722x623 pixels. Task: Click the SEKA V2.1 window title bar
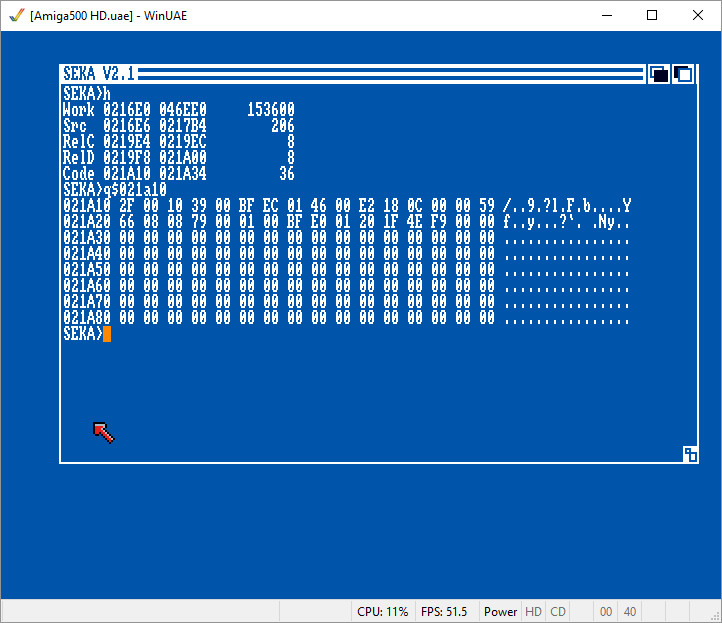coord(352,74)
